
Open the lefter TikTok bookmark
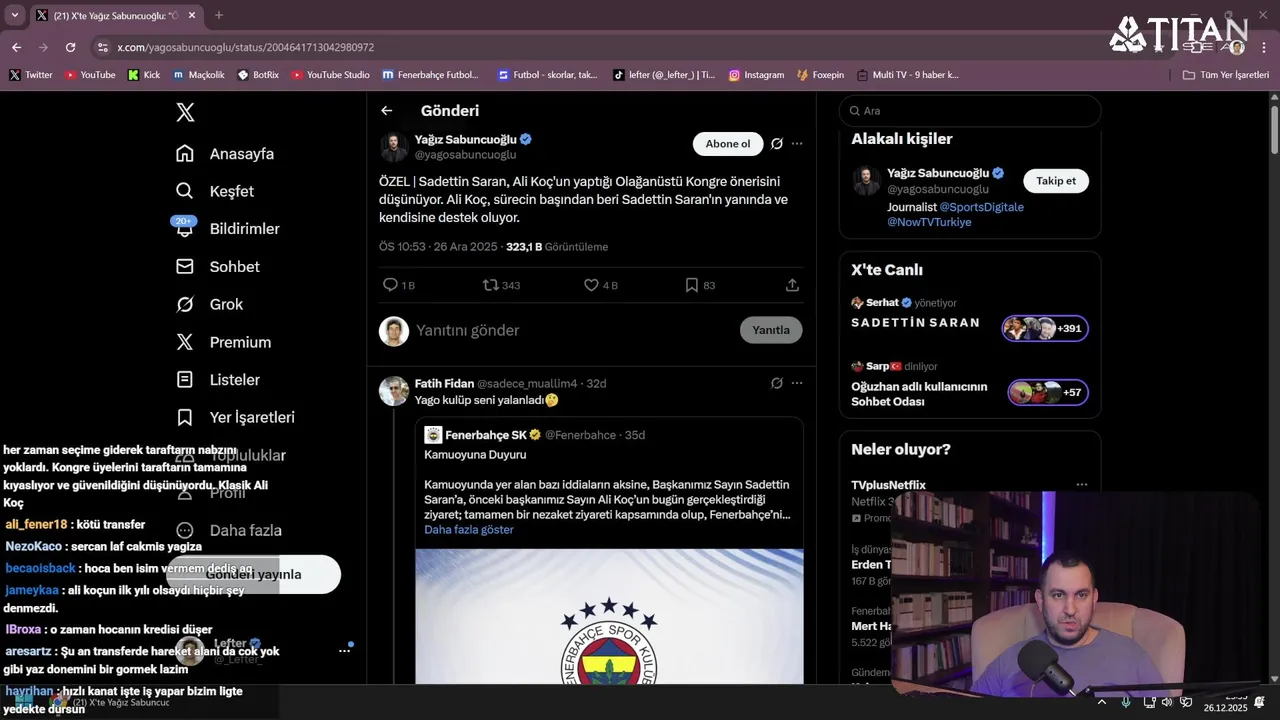click(x=664, y=75)
